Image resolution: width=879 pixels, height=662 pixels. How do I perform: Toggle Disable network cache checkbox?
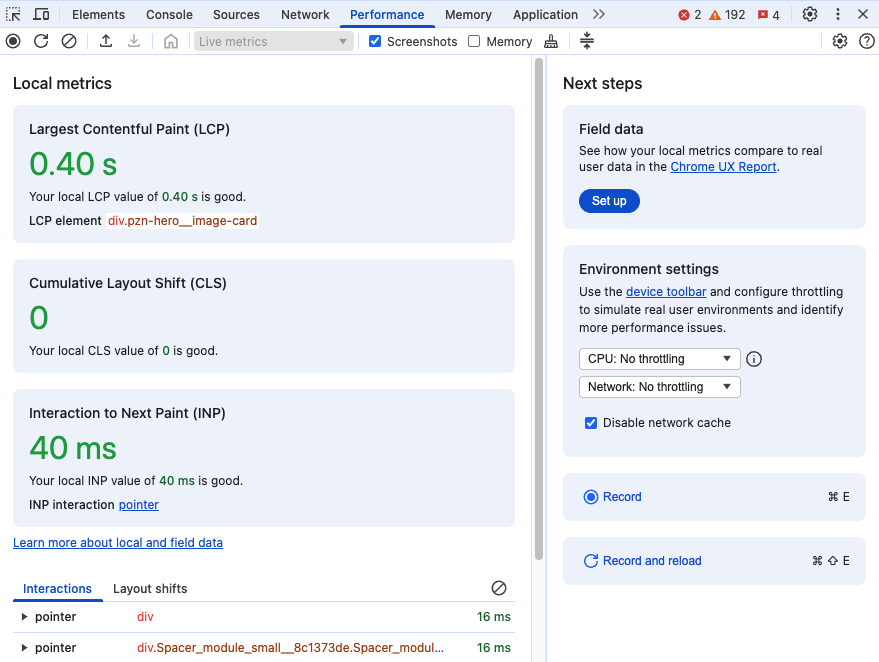(591, 423)
